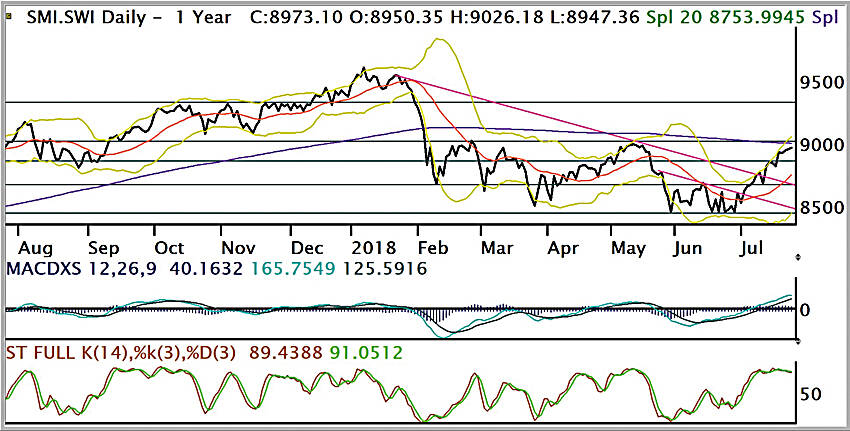
Task: Click the Oct month label on time axis
Action: click(170, 249)
